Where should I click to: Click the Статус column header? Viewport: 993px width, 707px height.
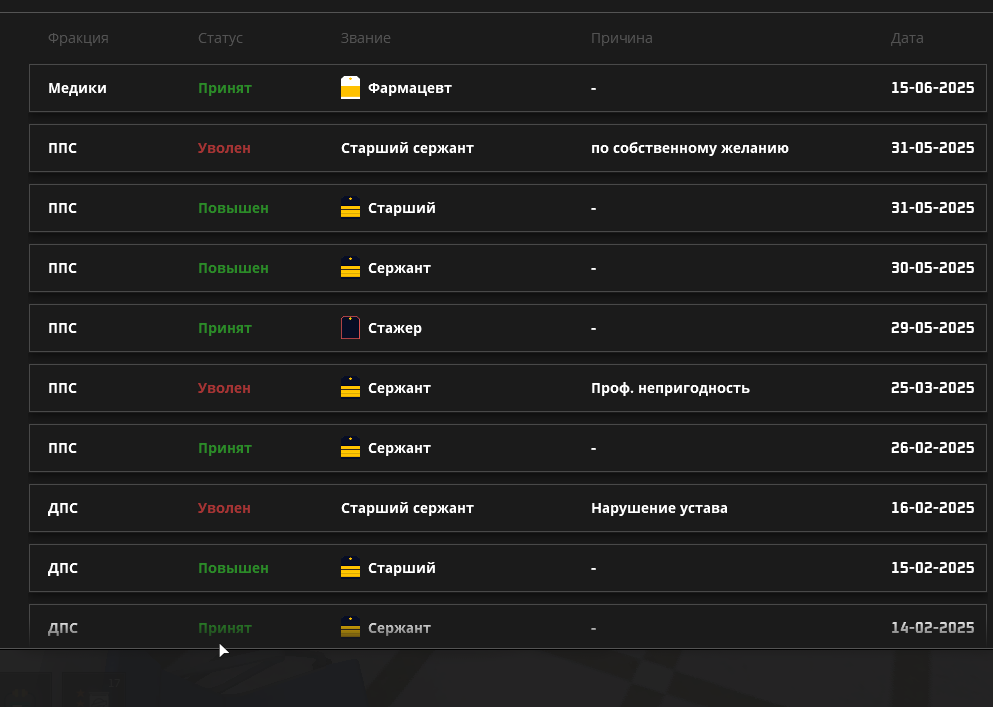click(x=220, y=38)
